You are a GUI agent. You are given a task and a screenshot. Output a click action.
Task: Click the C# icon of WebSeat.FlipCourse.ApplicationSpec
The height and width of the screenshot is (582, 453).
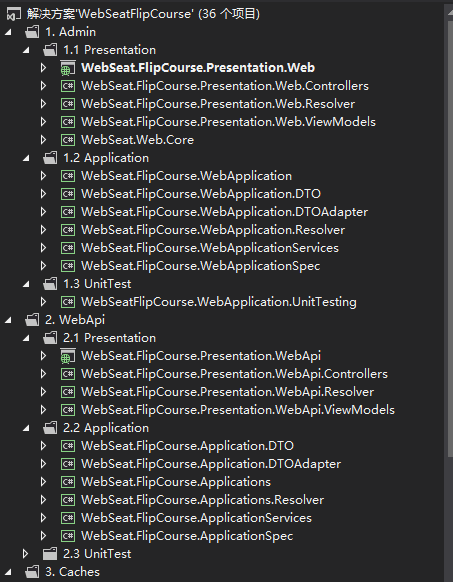point(68,536)
